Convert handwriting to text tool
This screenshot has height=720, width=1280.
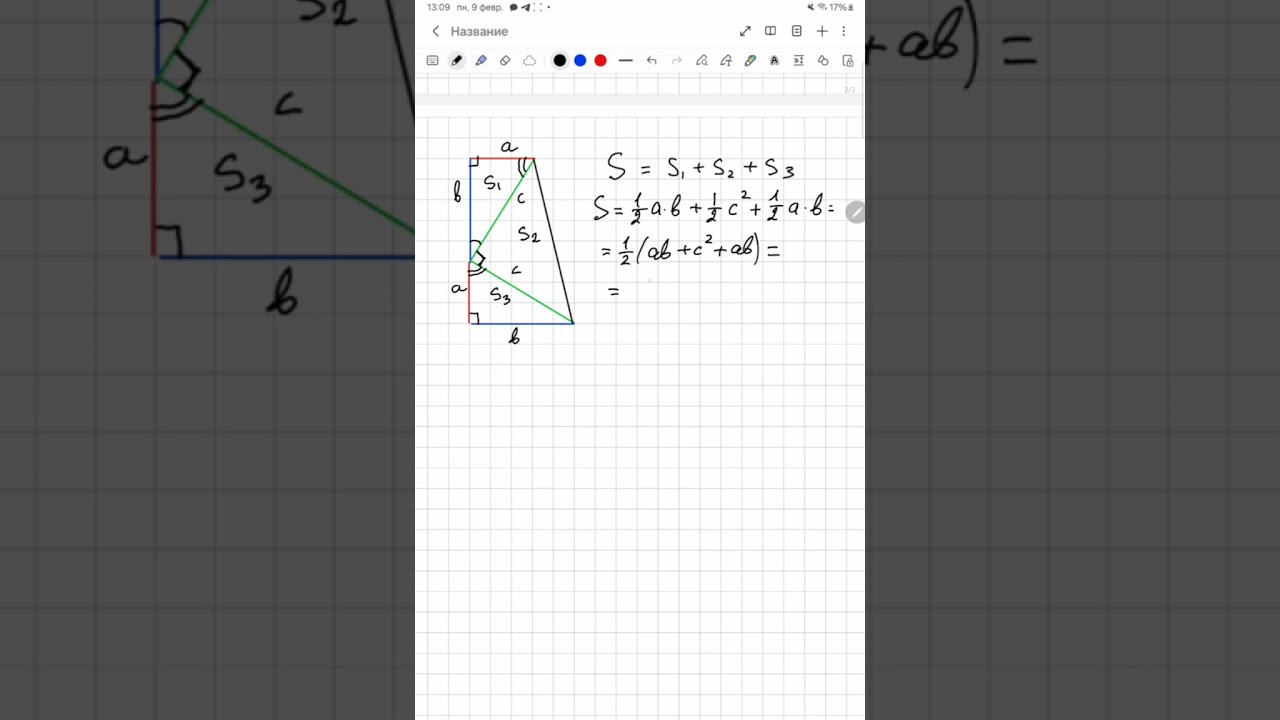726,61
